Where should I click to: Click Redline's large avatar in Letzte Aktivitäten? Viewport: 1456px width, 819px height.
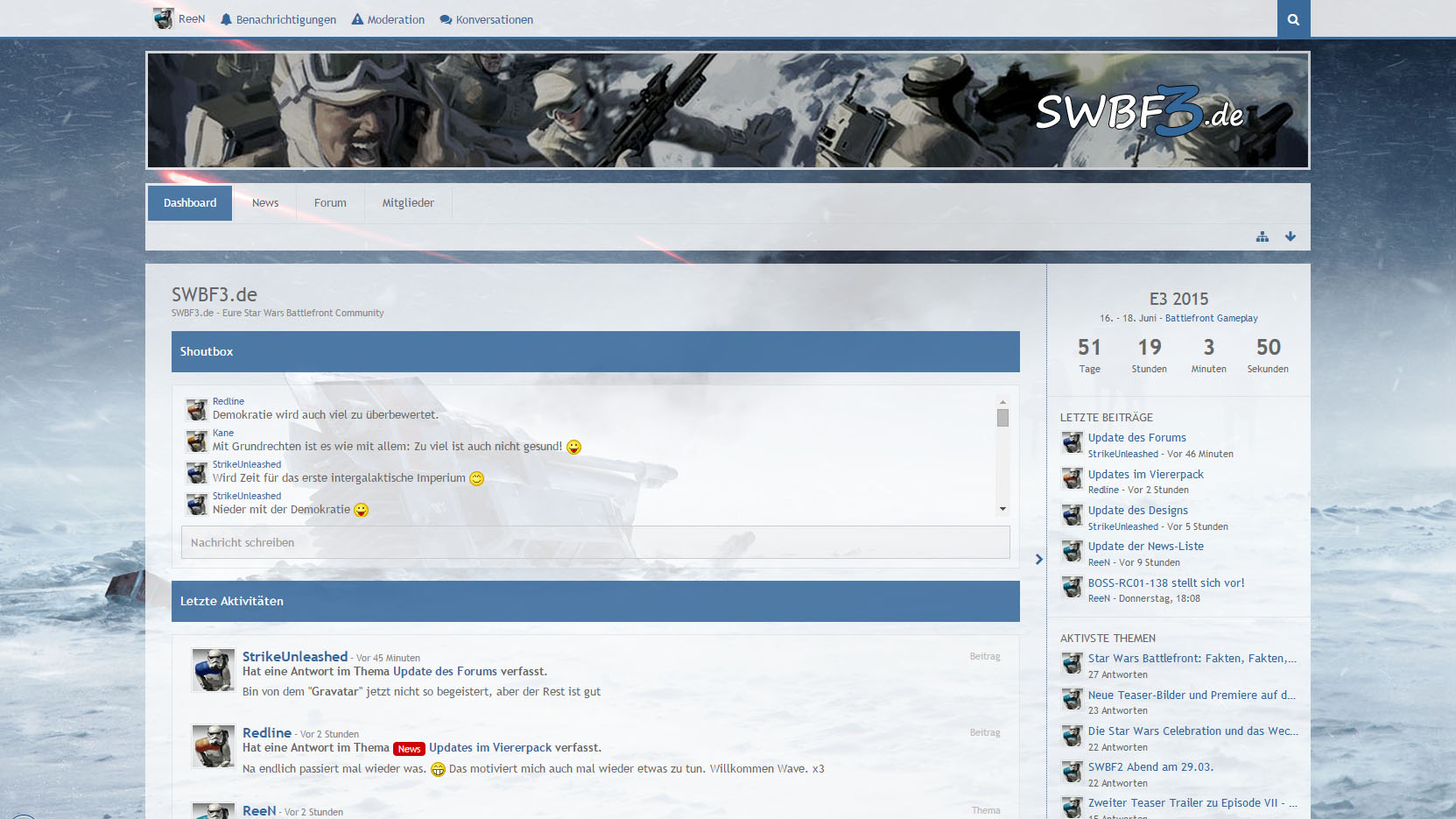[214, 746]
